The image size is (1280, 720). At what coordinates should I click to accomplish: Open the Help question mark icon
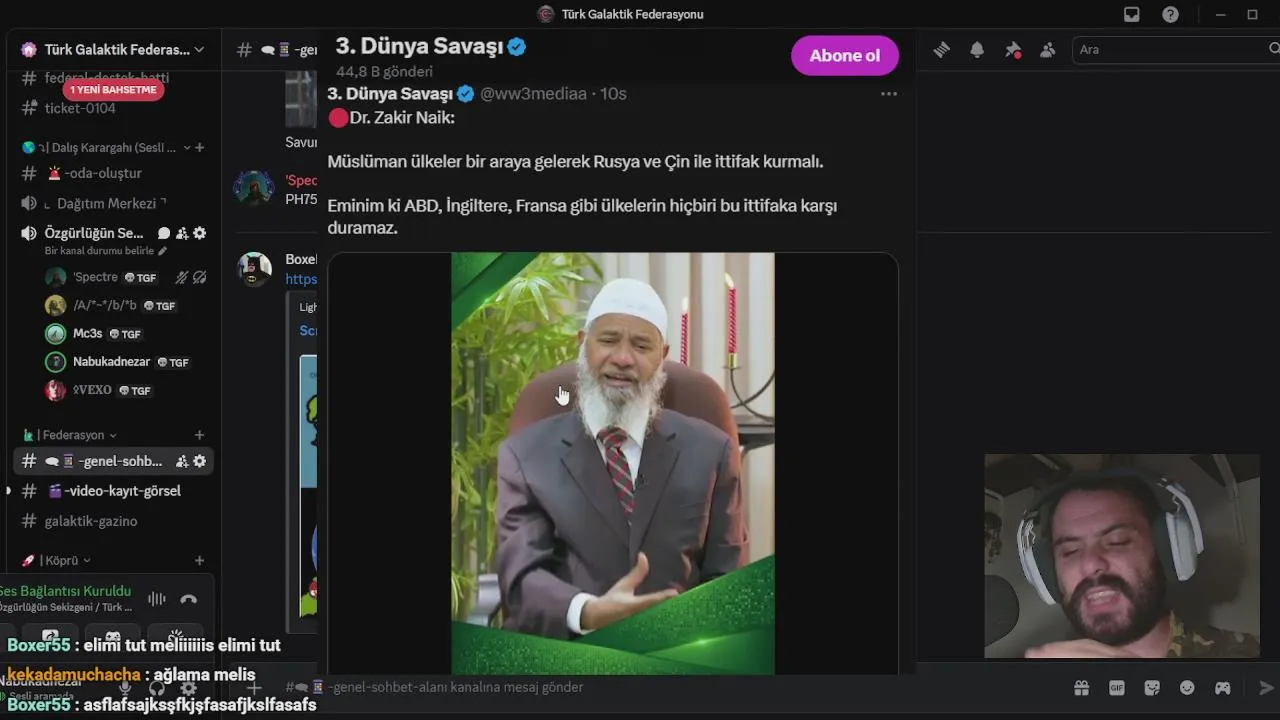pos(1170,14)
